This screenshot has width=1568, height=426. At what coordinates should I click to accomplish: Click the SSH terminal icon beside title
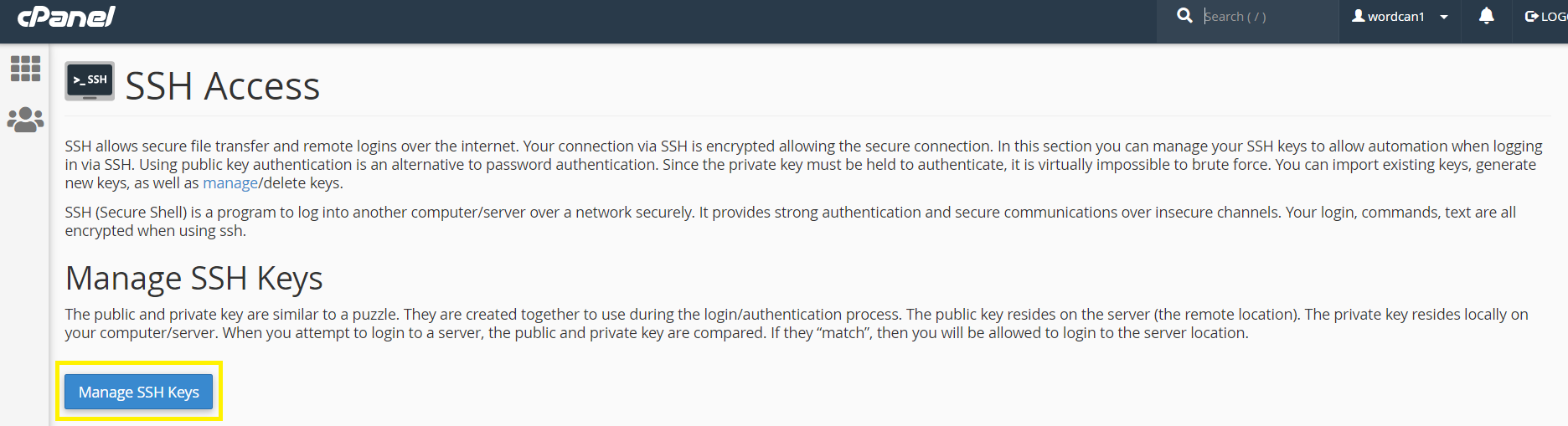coord(90,81)
